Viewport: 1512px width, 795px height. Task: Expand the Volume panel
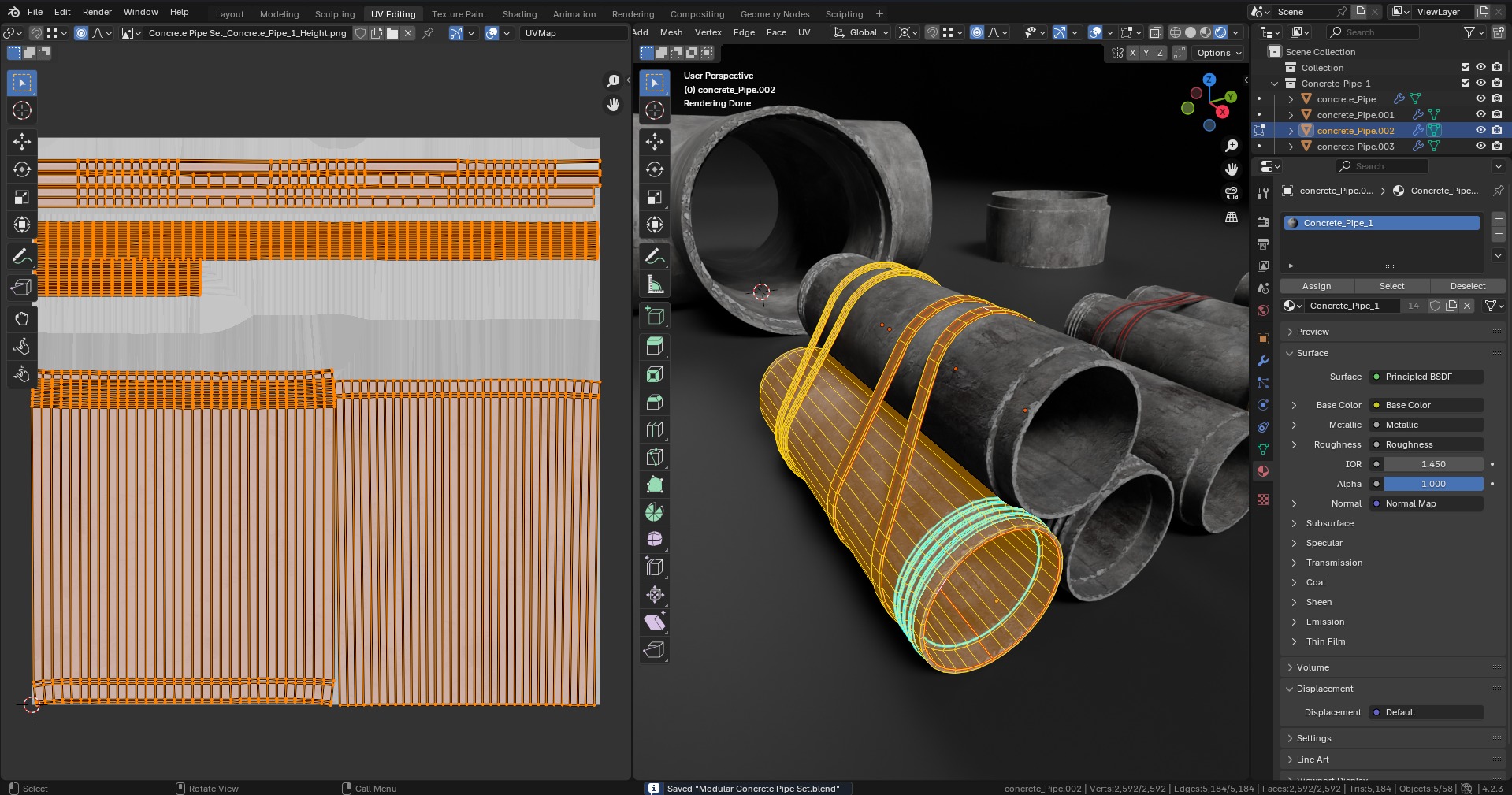(1313, 667)
